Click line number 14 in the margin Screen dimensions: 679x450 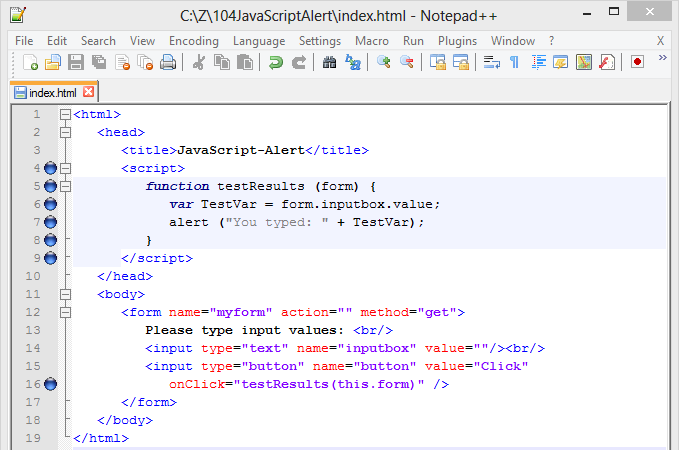pos(35,348)
